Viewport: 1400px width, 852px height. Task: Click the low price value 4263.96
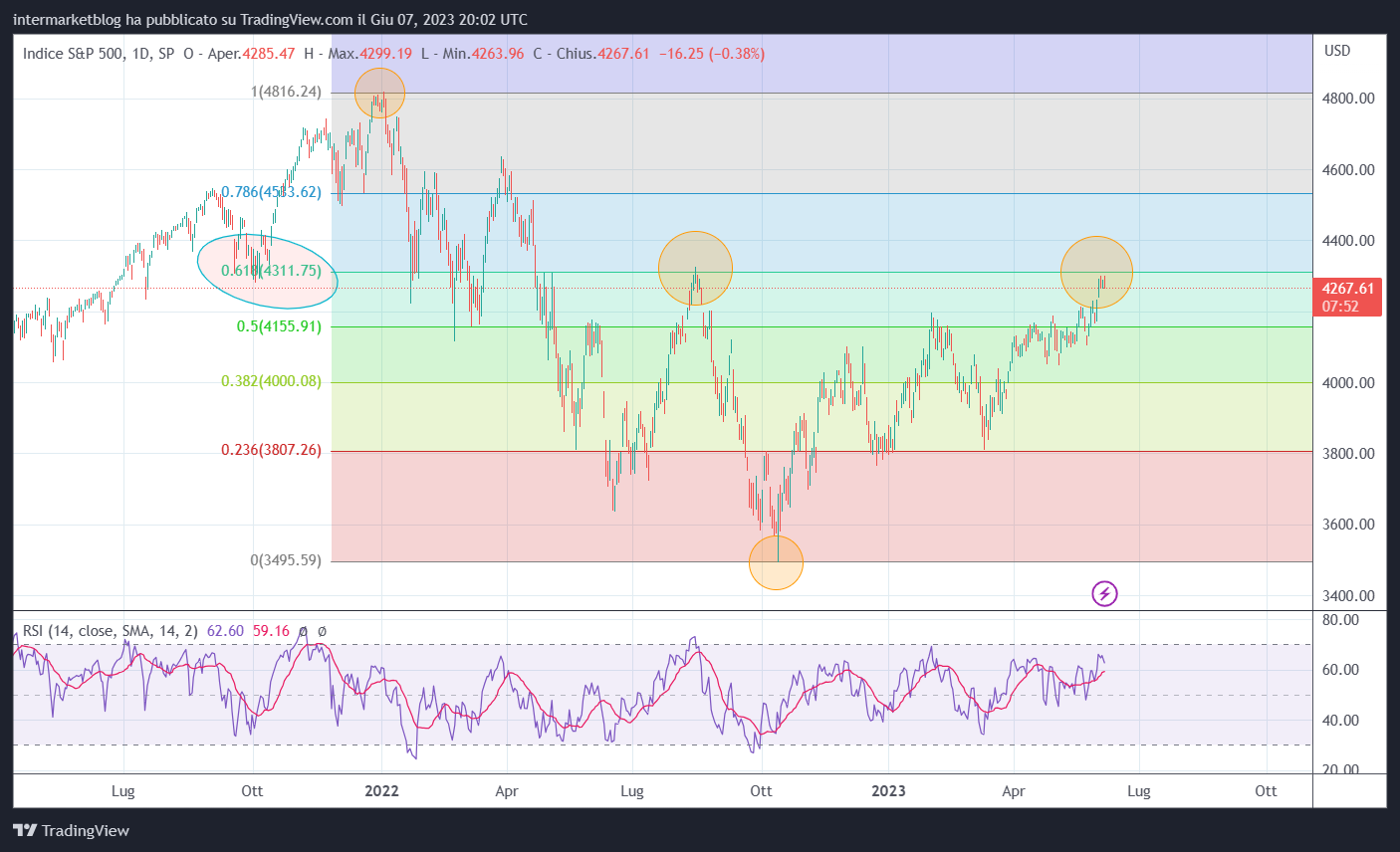click(x=498, y=54)
